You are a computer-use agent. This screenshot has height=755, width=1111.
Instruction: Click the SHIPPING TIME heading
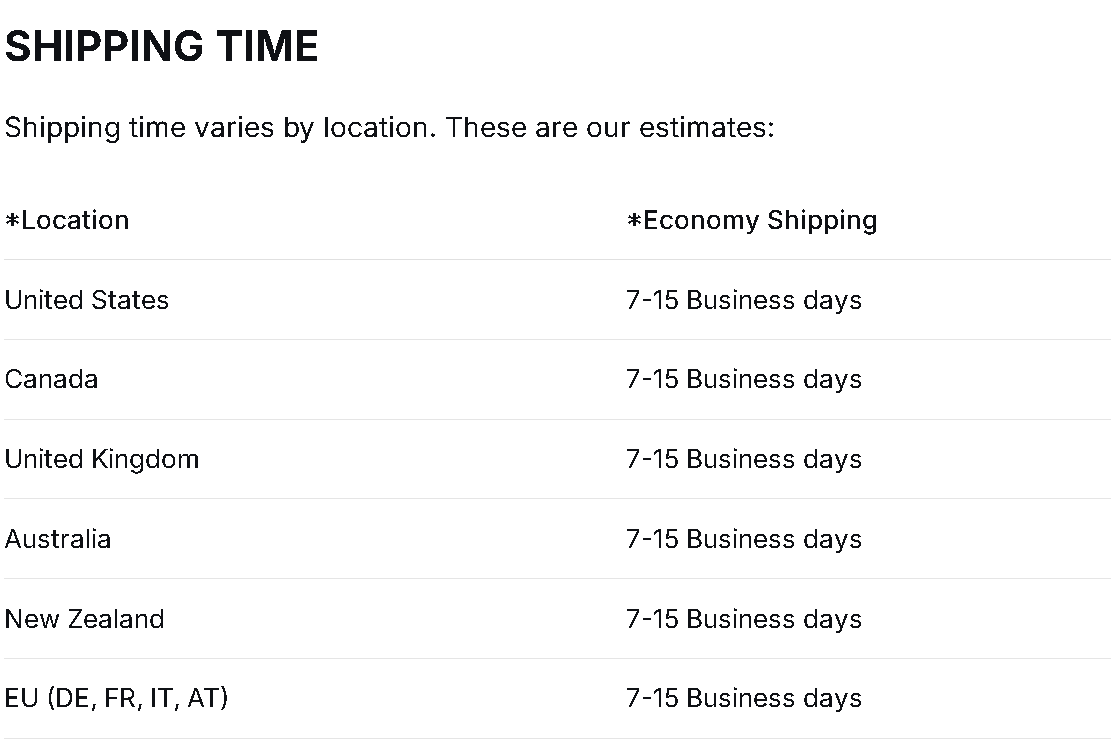click(161, 46)
